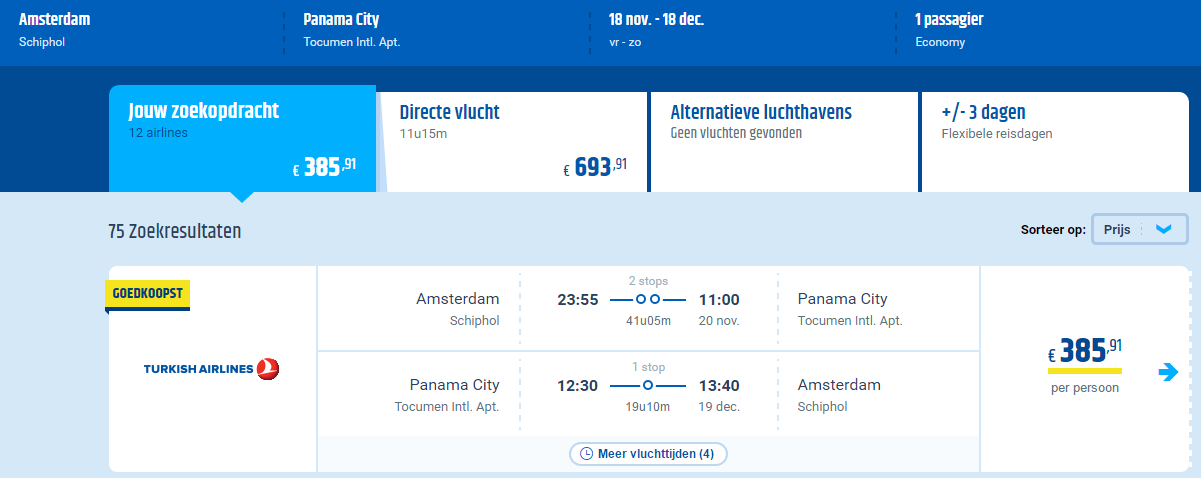Click the Turkish Airlines logo
Viewport: 1201px width, 478px height.
pyautogui.click(x=212, y=369)
